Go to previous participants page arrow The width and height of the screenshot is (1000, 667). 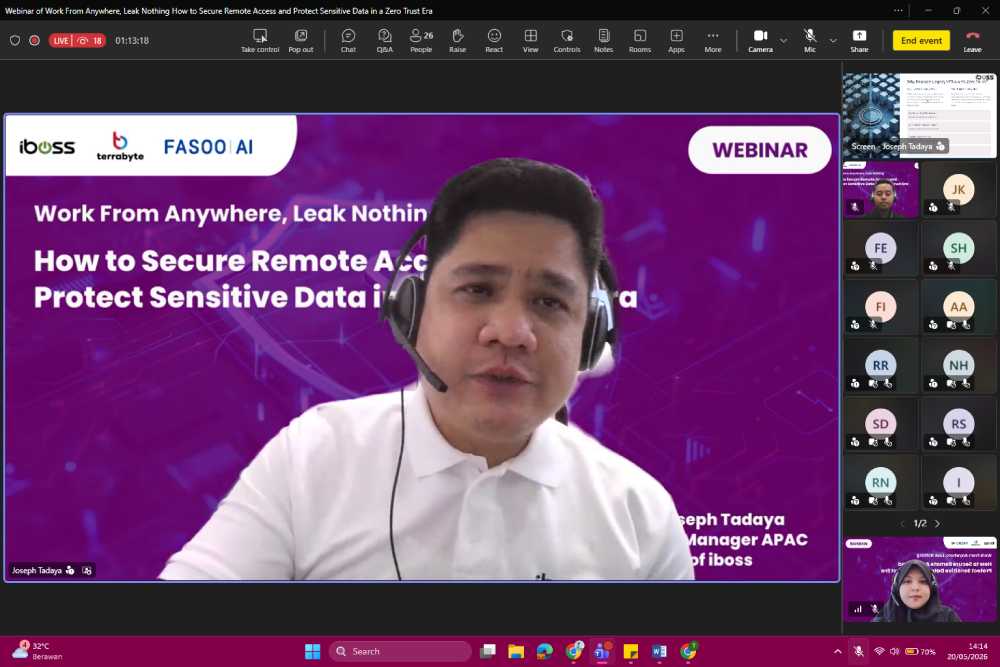point(902,524)
